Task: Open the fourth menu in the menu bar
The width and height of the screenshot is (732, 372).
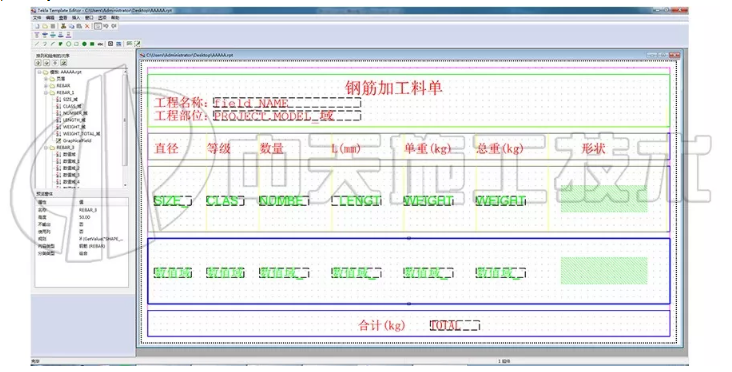Action: click(x=76, y=18)
